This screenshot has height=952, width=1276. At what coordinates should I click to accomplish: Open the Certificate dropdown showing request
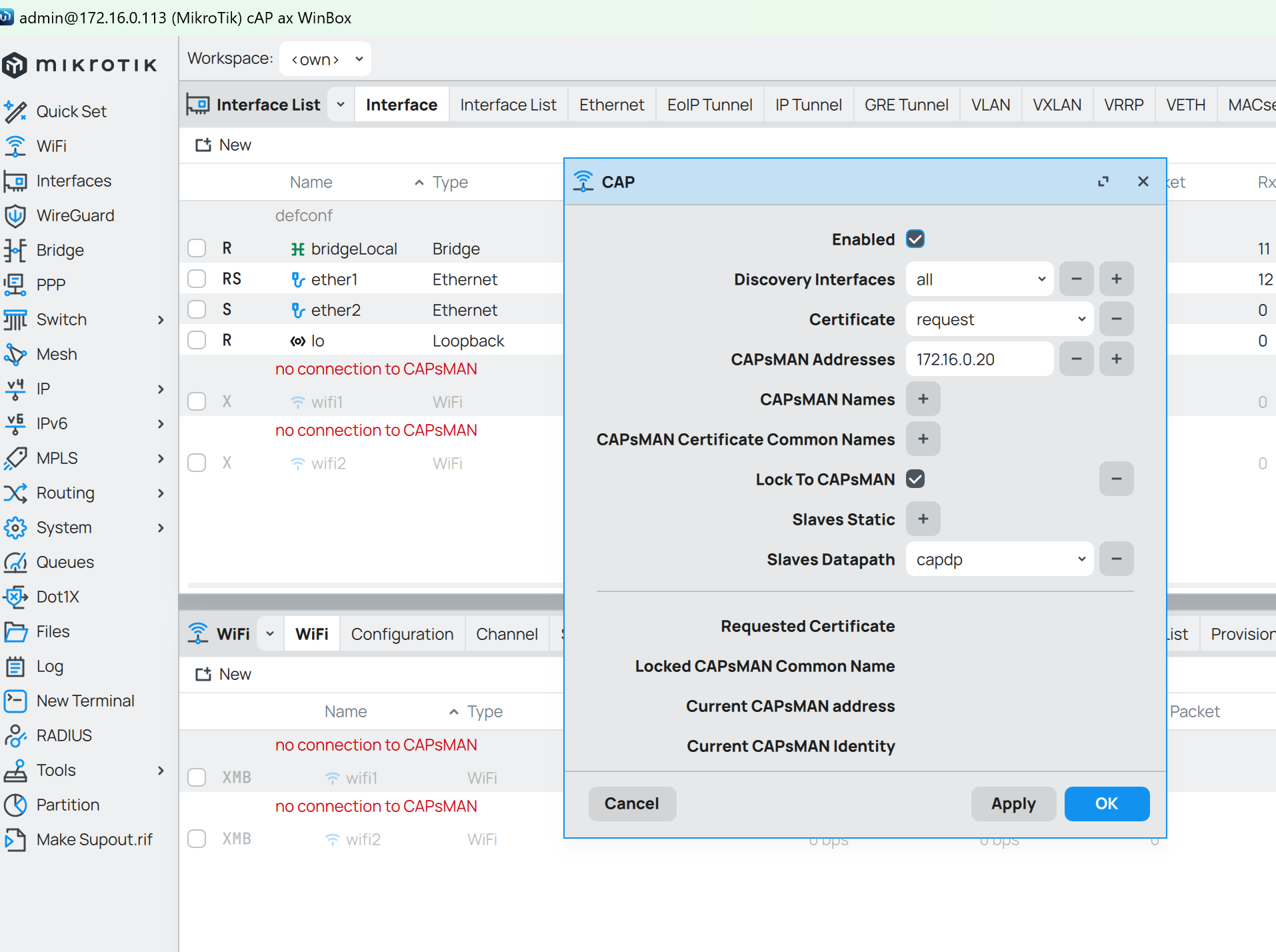(x=999, y=319)
